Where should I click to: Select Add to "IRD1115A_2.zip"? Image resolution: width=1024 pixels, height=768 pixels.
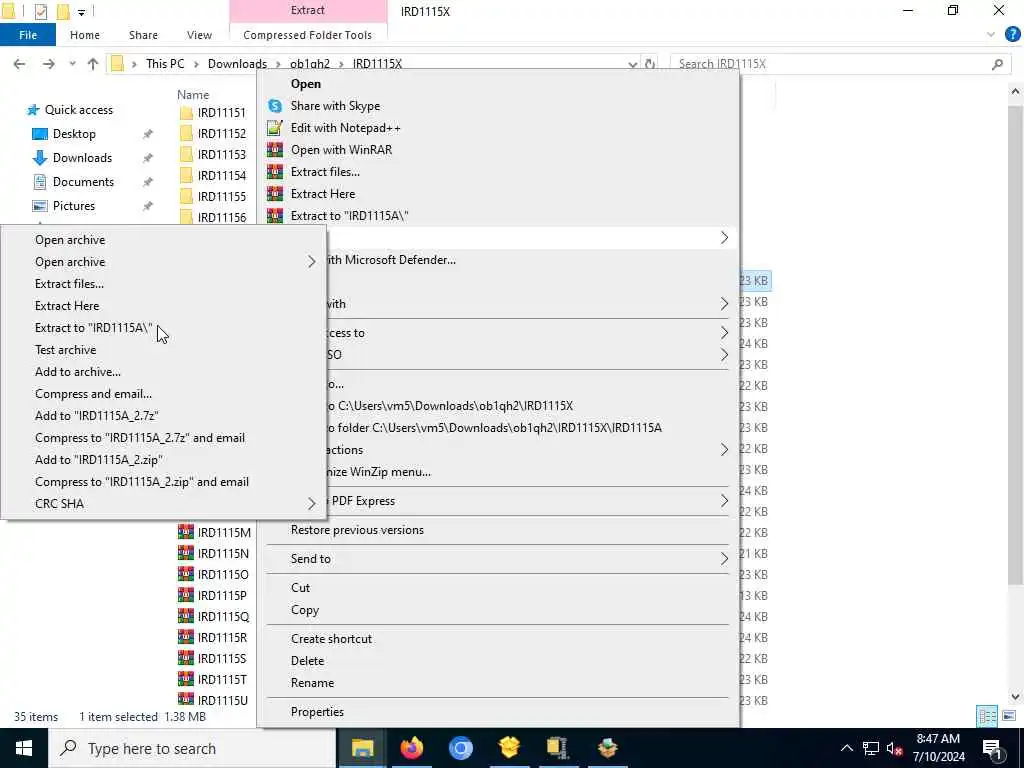tap(99, 460)
